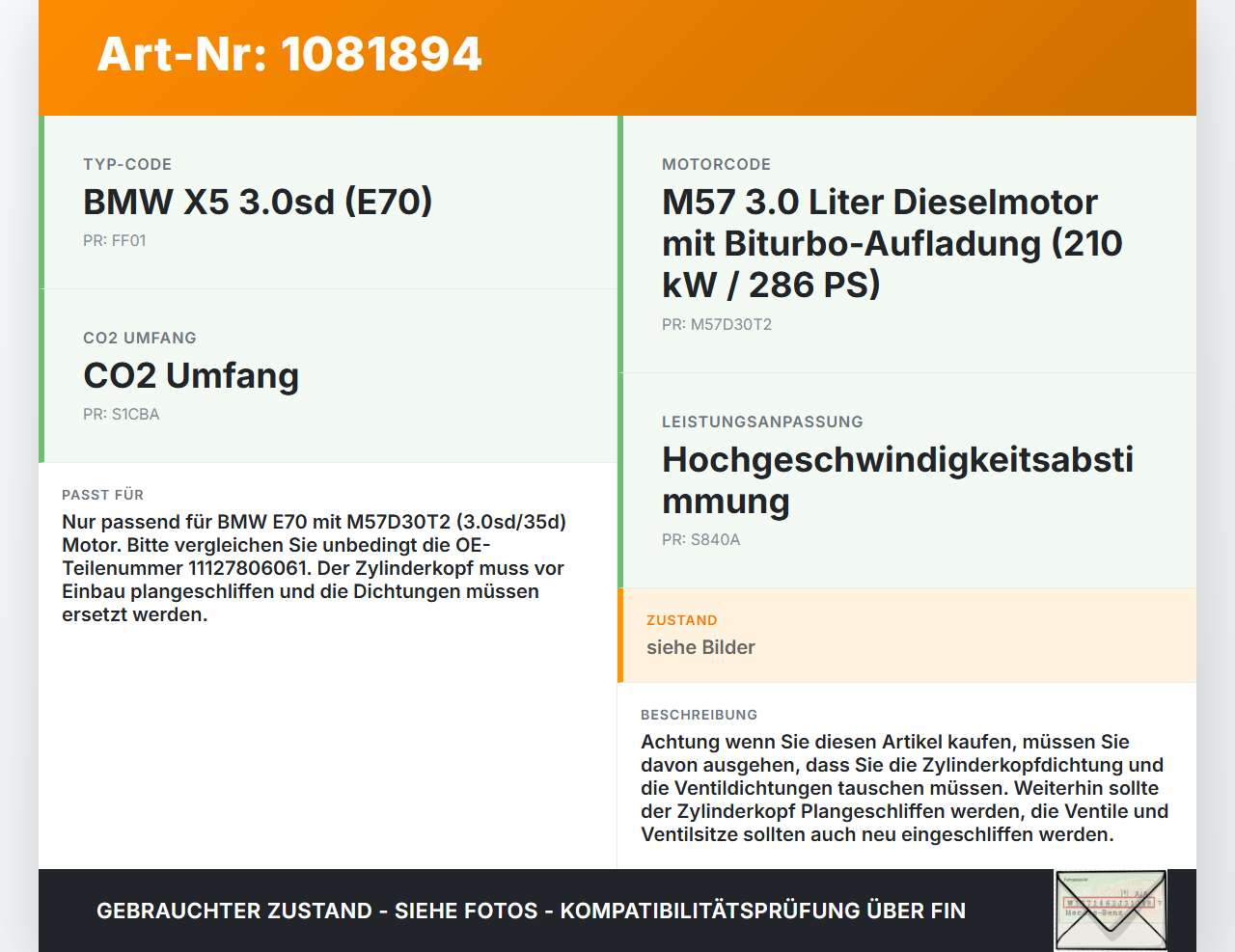Screen dimensions: 1235x952
Task: Select the 'ZUSTAND' label
Action: pyautogui.click(x=682, y=620)
